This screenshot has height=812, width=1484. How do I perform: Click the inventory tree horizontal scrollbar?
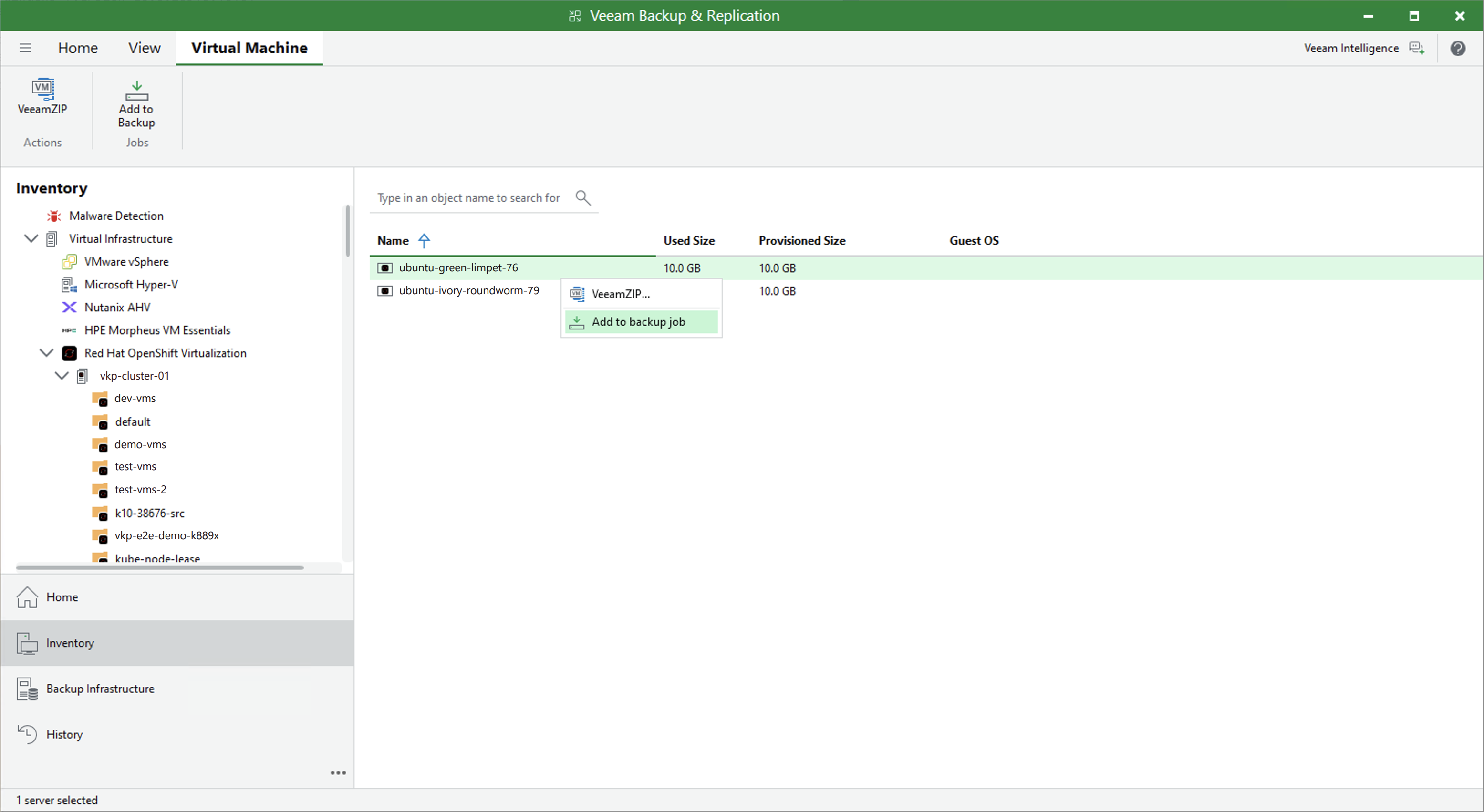[160, 567]
